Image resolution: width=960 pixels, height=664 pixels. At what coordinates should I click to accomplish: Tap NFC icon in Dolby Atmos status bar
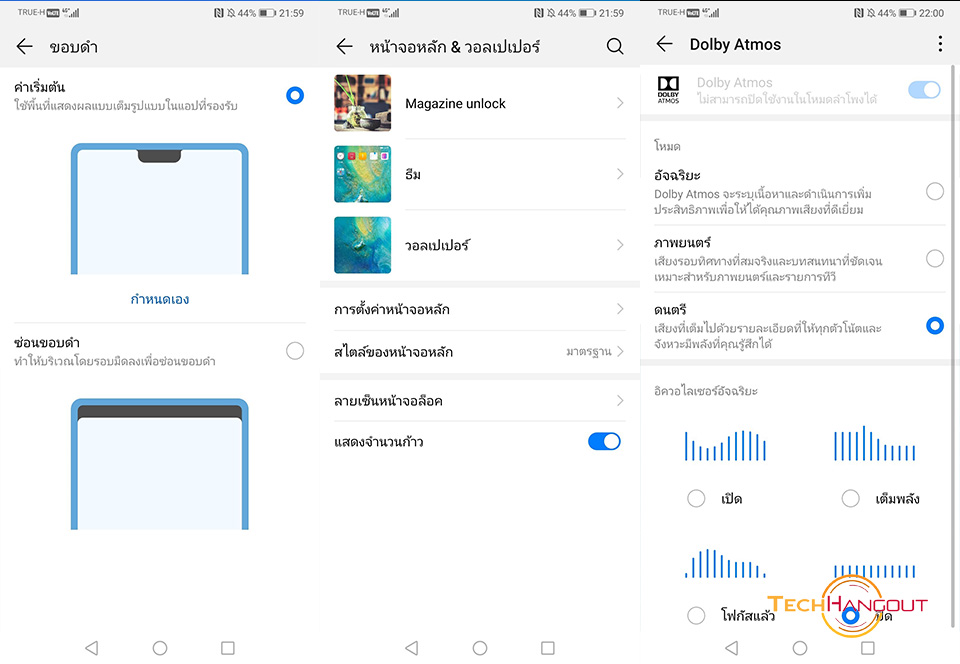click(x=858, y=13)
